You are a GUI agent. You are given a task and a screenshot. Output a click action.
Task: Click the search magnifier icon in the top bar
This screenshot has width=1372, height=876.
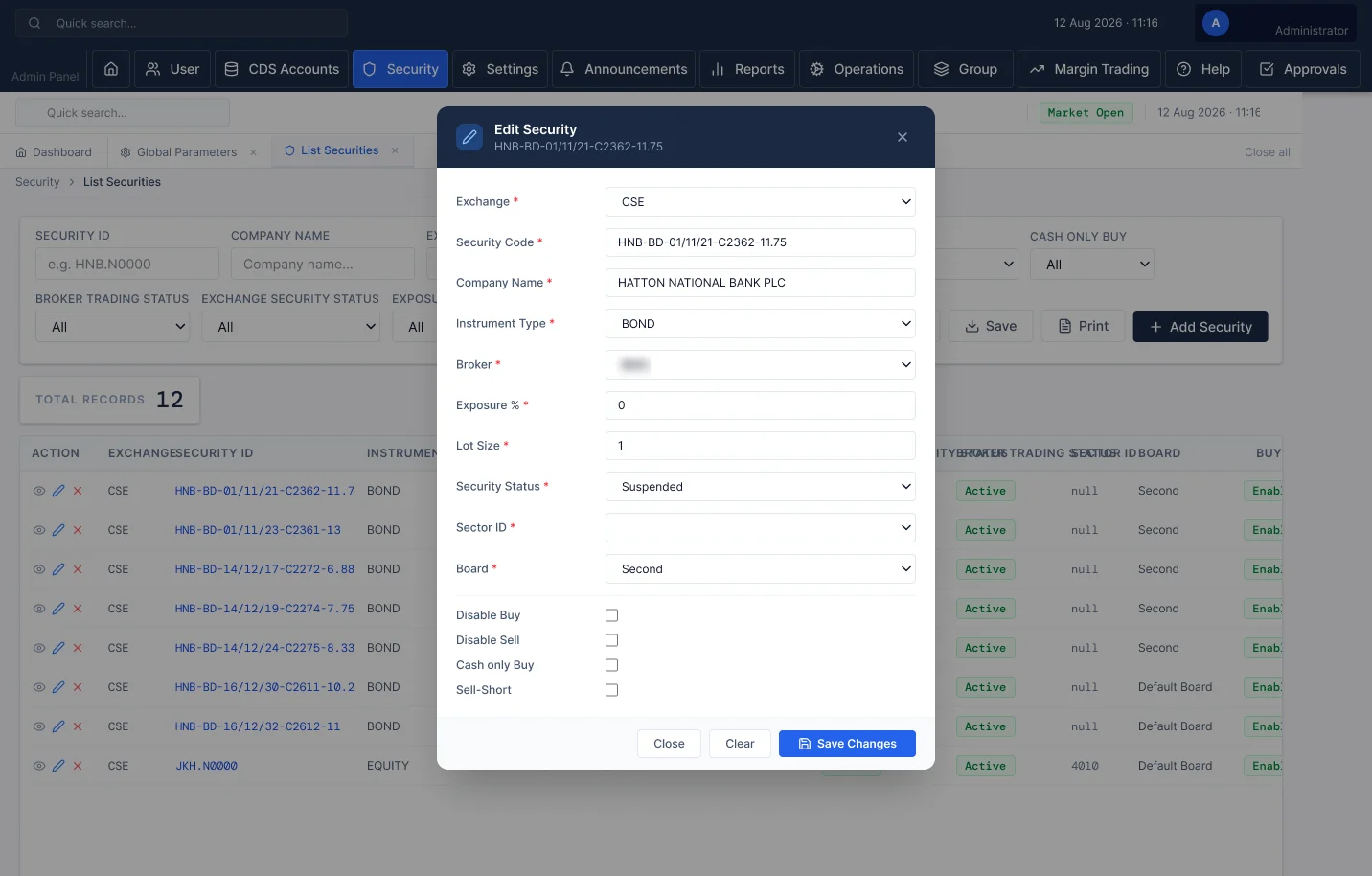tap(34, 23)
